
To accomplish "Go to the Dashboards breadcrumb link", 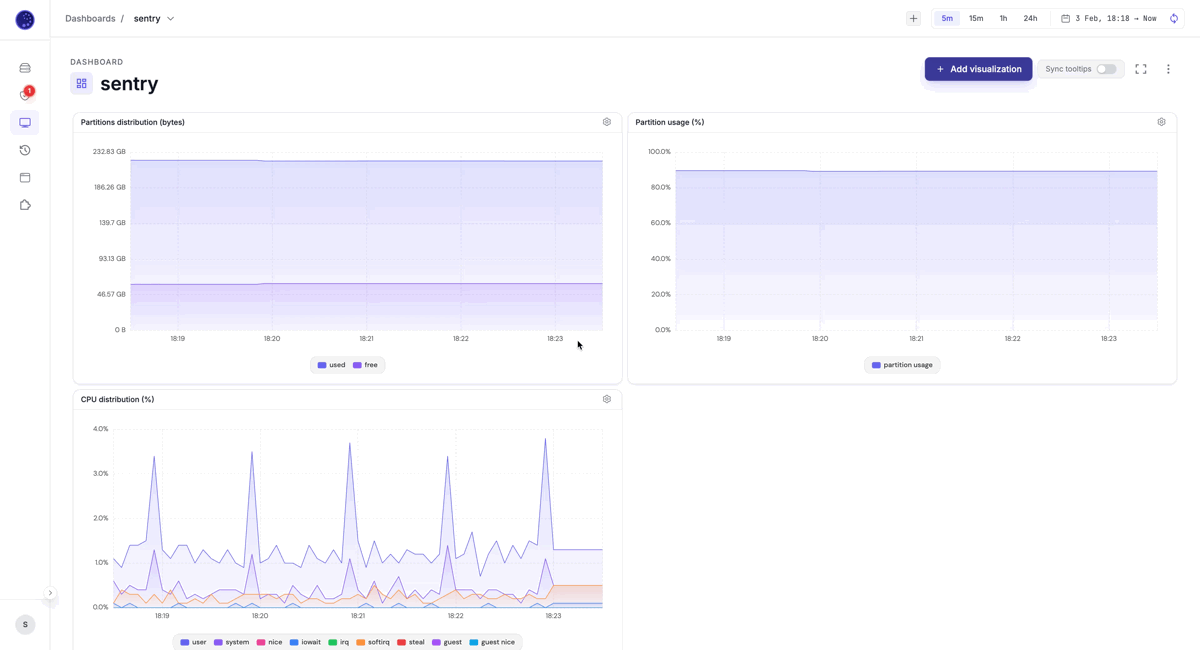I will pyautogui.click(x=90, y=19).
